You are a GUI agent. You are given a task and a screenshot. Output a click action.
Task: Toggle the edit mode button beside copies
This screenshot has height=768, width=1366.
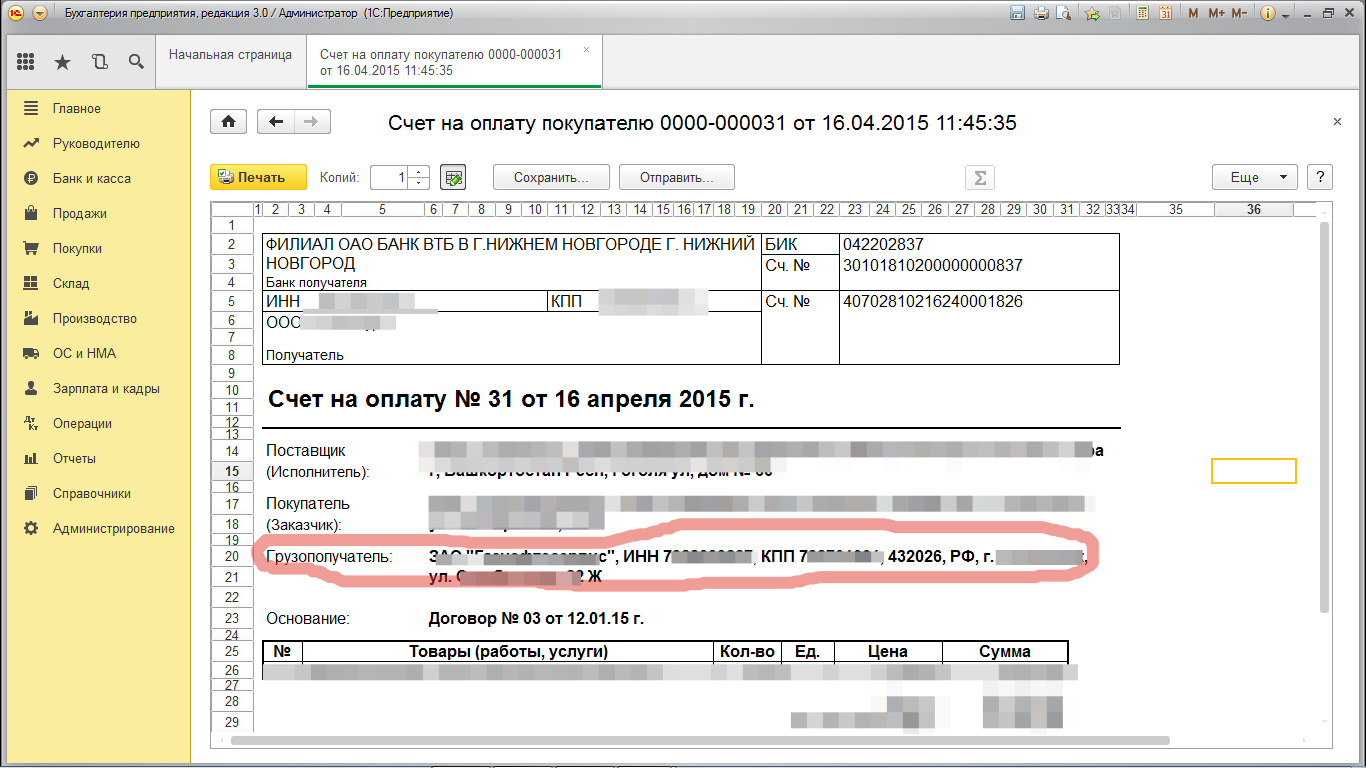[454, 177]
